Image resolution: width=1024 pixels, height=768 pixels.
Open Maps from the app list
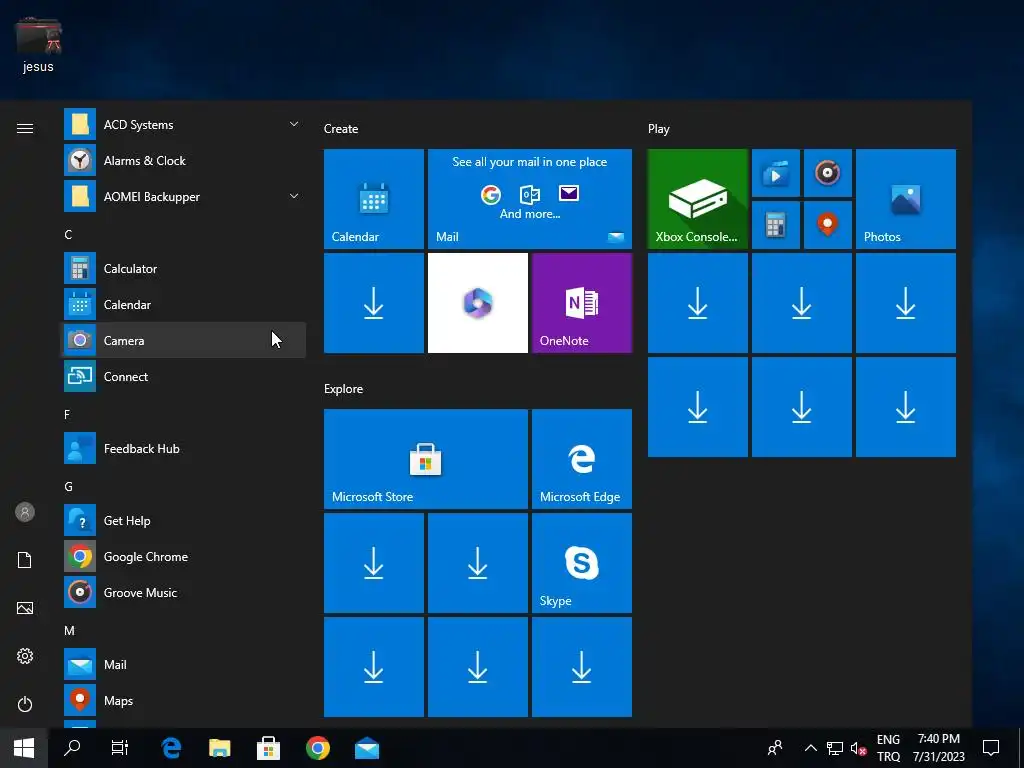click(183, 700)
